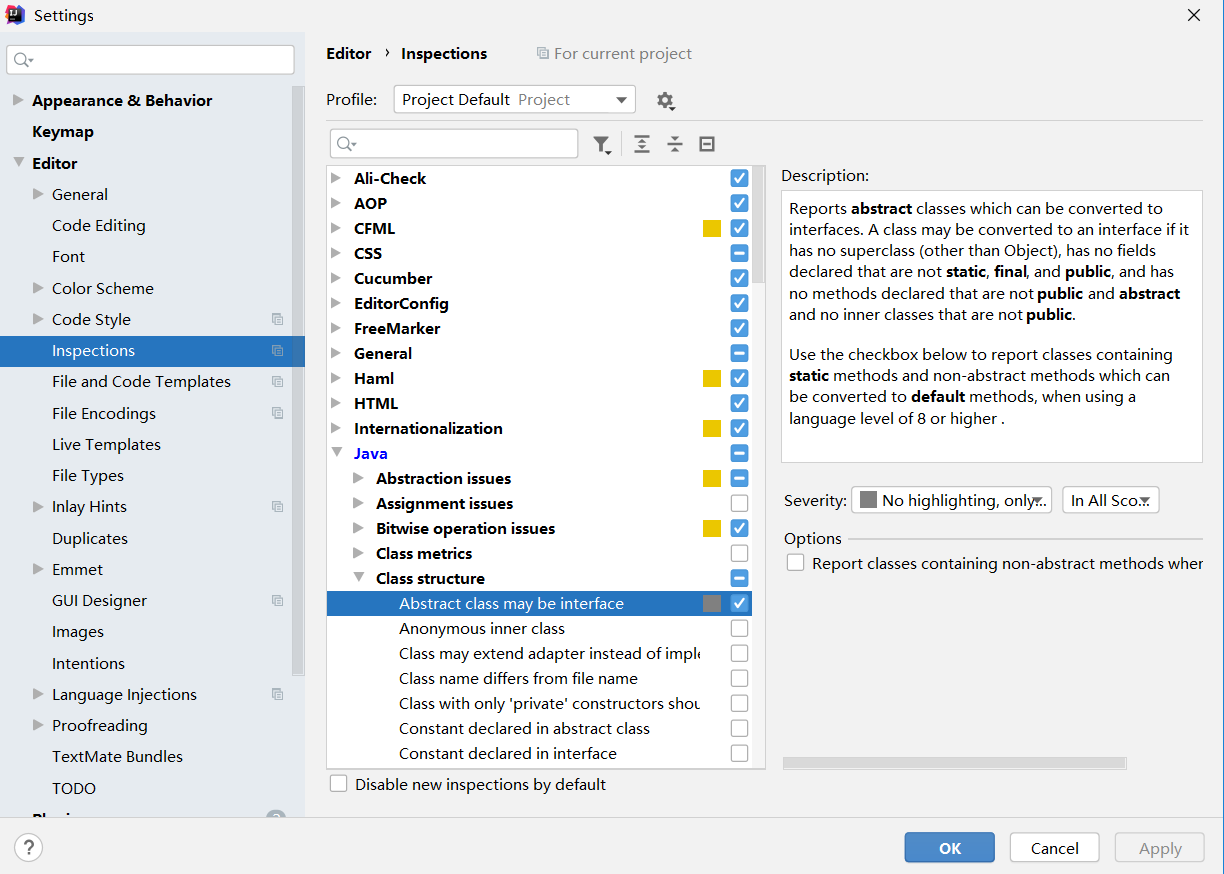Click gray swatch on 'Abstract class may be interface'
This screenshot has height=874, width=1224.
[x=712, y=603]
